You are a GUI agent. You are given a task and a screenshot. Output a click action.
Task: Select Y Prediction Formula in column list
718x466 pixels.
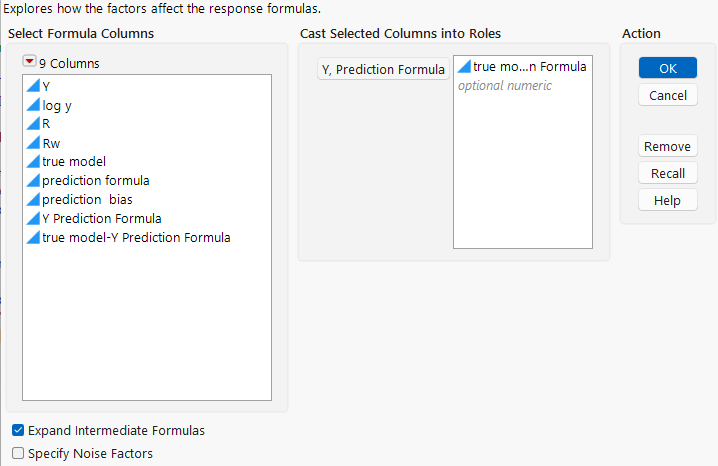101,219
